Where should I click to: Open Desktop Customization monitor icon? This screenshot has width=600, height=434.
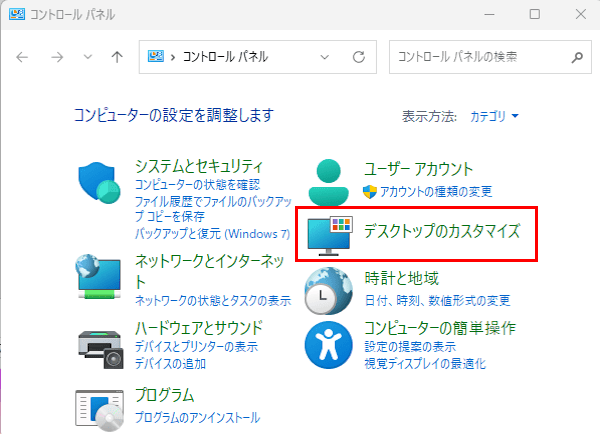tap(330, 236)
